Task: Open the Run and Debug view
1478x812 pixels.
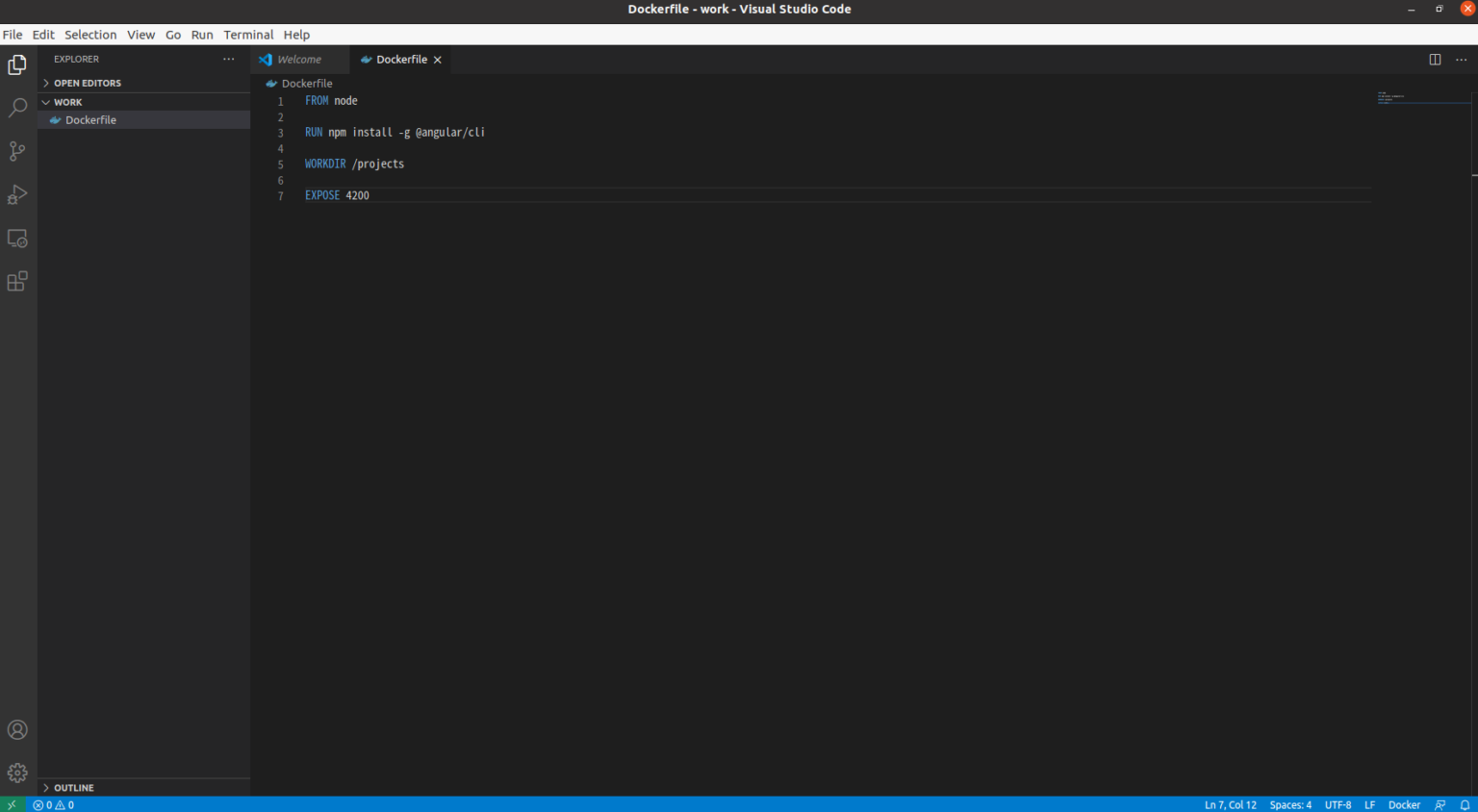Action: [x=17, y=194]
